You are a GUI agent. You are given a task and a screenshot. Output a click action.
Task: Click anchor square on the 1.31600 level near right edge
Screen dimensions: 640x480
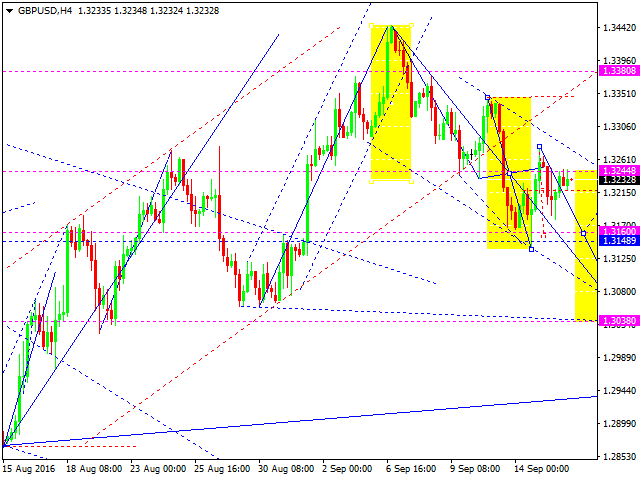pyautogui.click(x=583, y=233)
